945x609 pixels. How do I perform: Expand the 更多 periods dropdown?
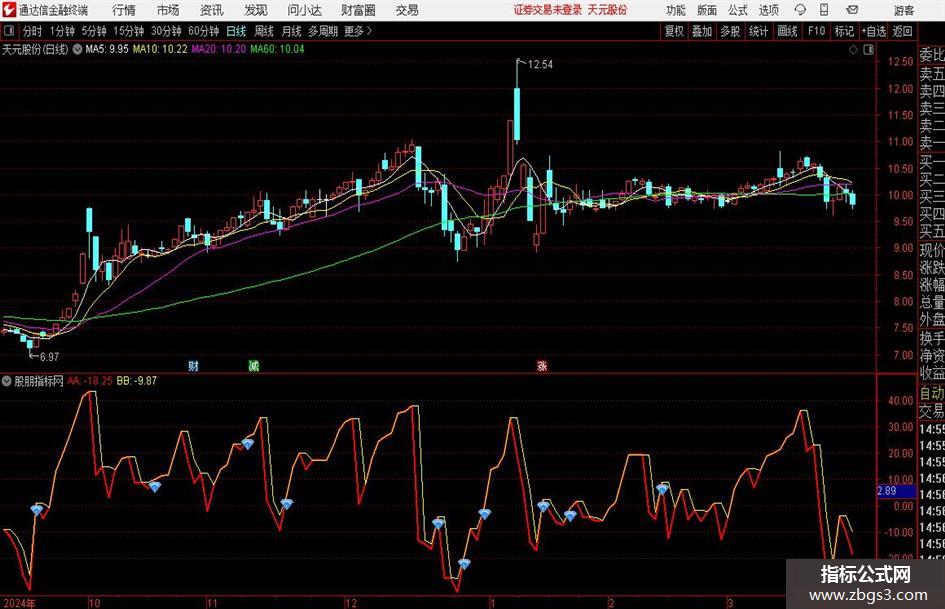click(x=358, y=31)
